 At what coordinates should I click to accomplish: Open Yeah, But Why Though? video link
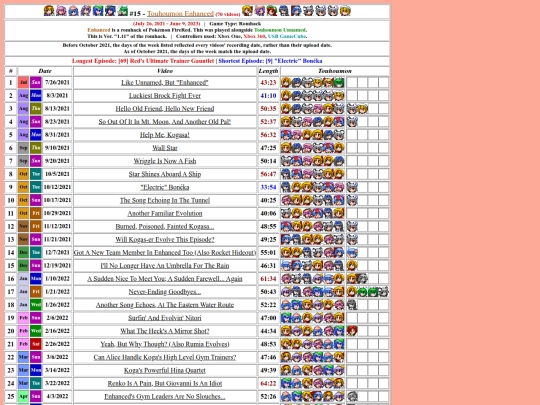165,344
